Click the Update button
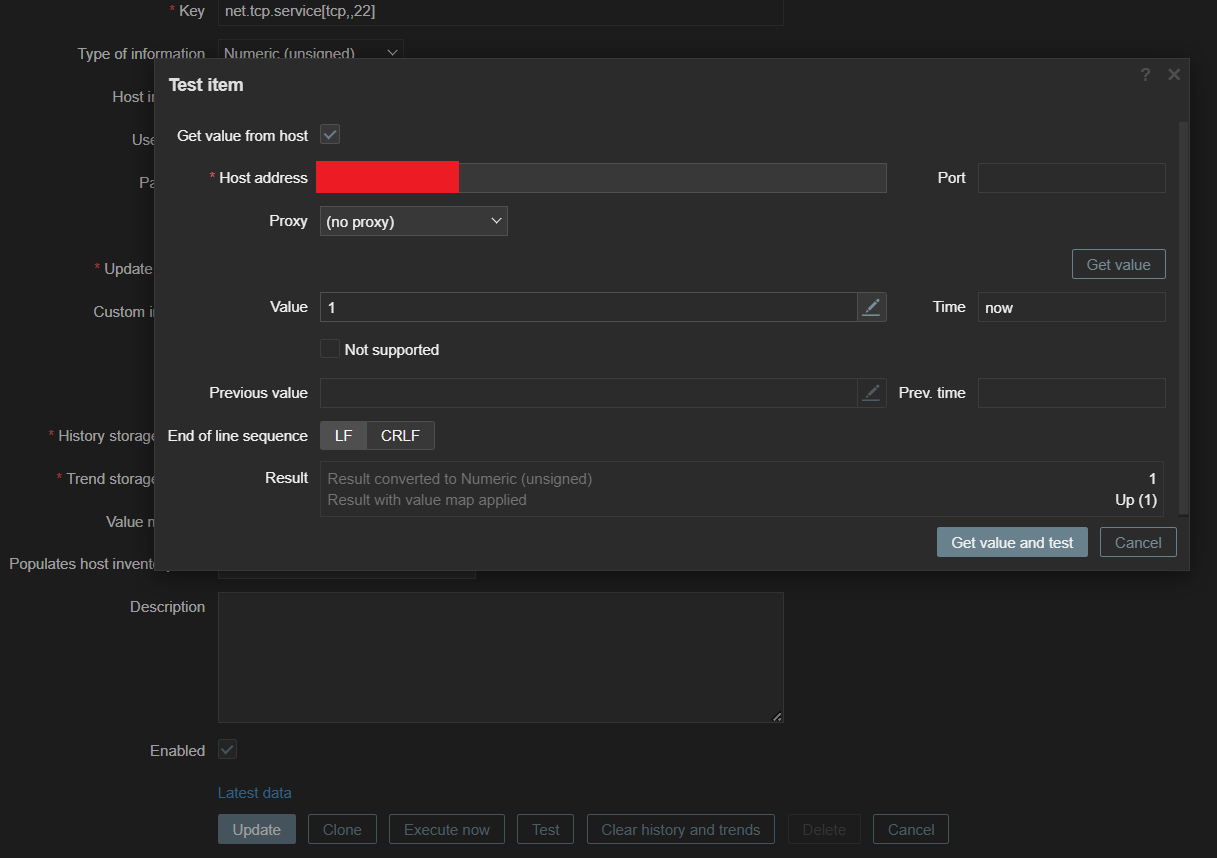This screenshot has width=1217, height=858. click(256, 829)
